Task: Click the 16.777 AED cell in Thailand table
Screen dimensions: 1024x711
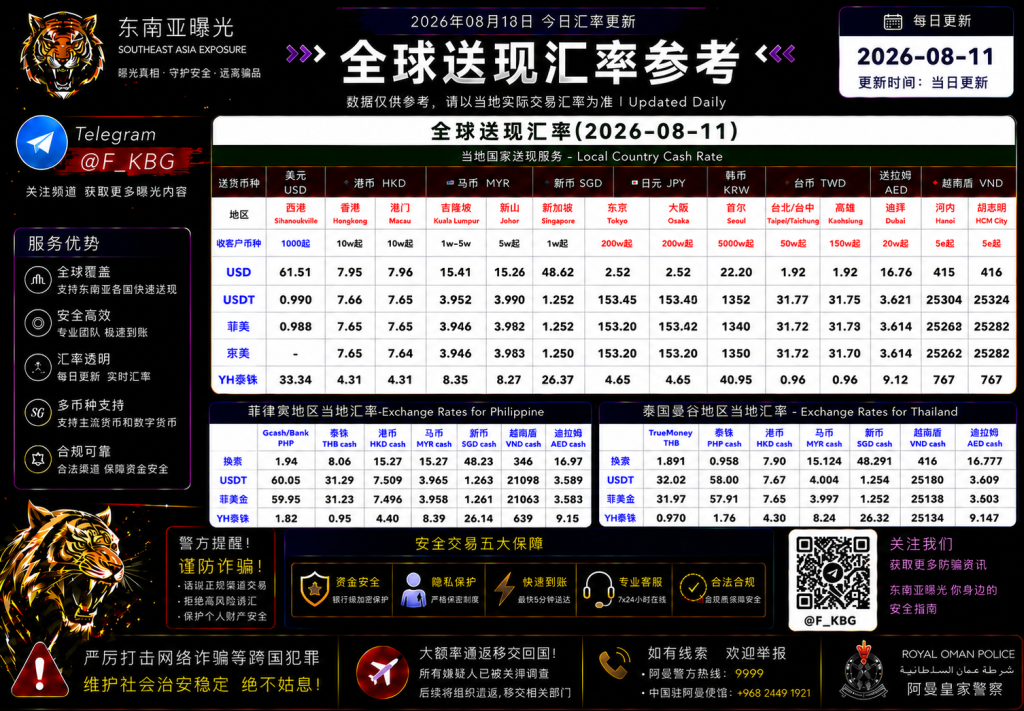Action: 984,461
